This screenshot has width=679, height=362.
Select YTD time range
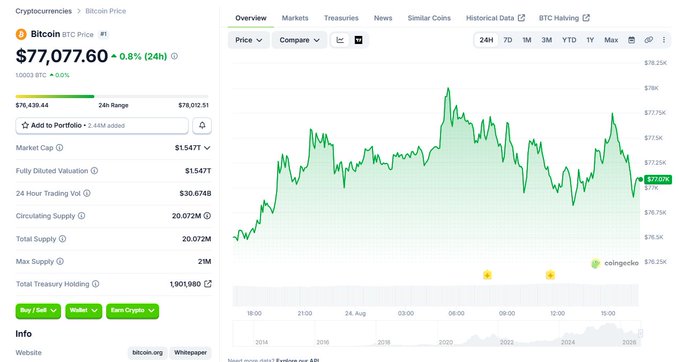click(569, 40)
